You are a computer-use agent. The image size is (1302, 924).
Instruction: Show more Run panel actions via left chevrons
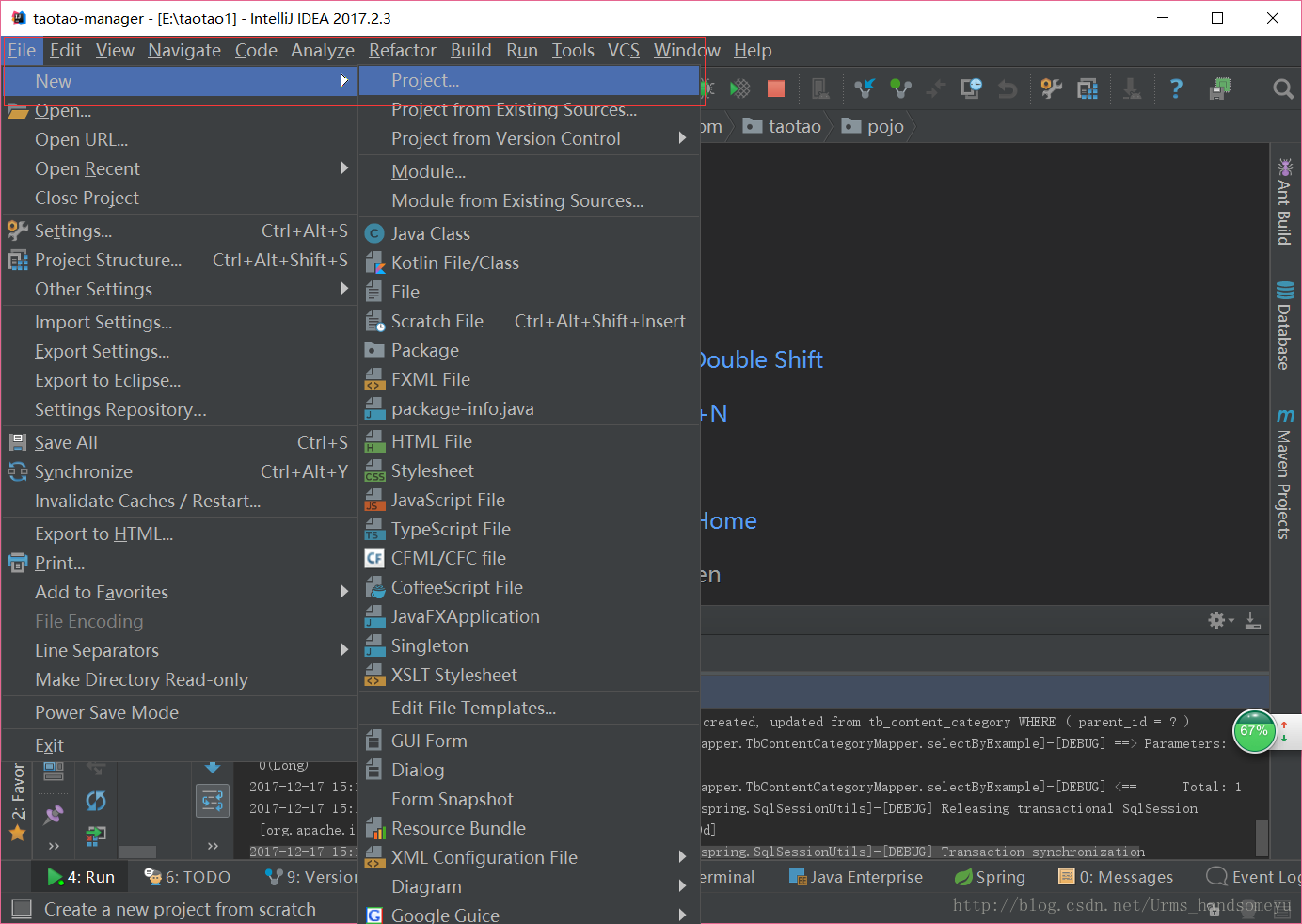click(54, 846)
